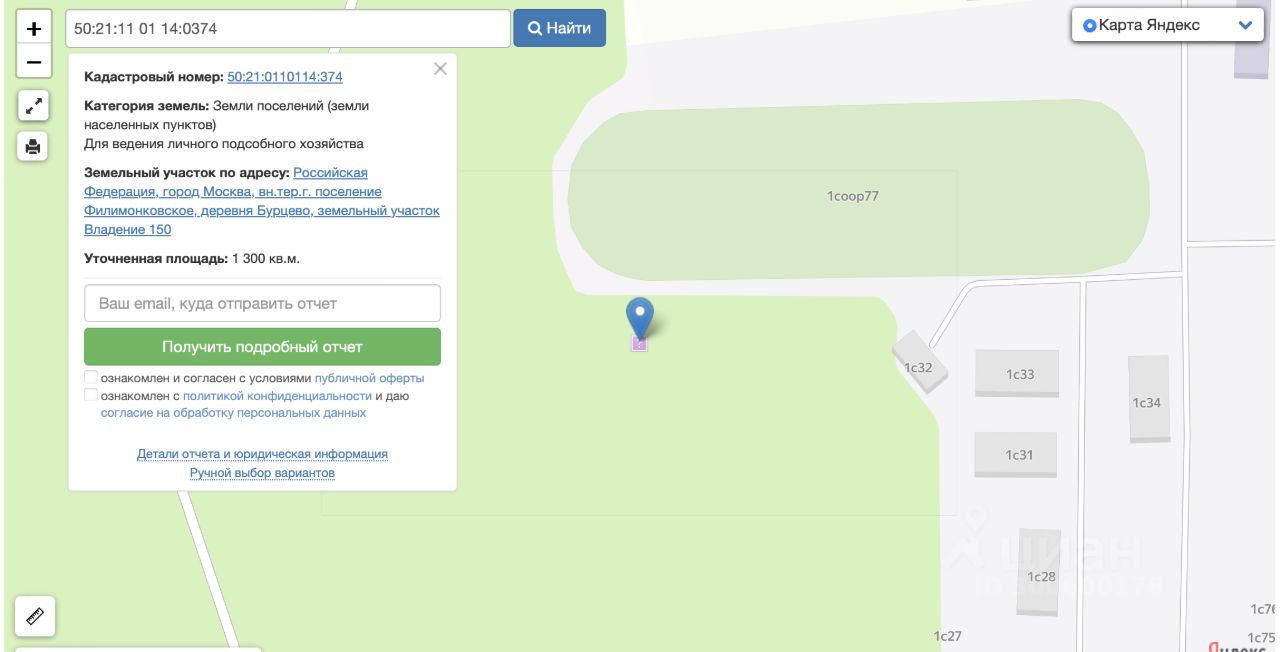Close the cadastral info popup
This screenshot has height=652, width=1280.
440,69
